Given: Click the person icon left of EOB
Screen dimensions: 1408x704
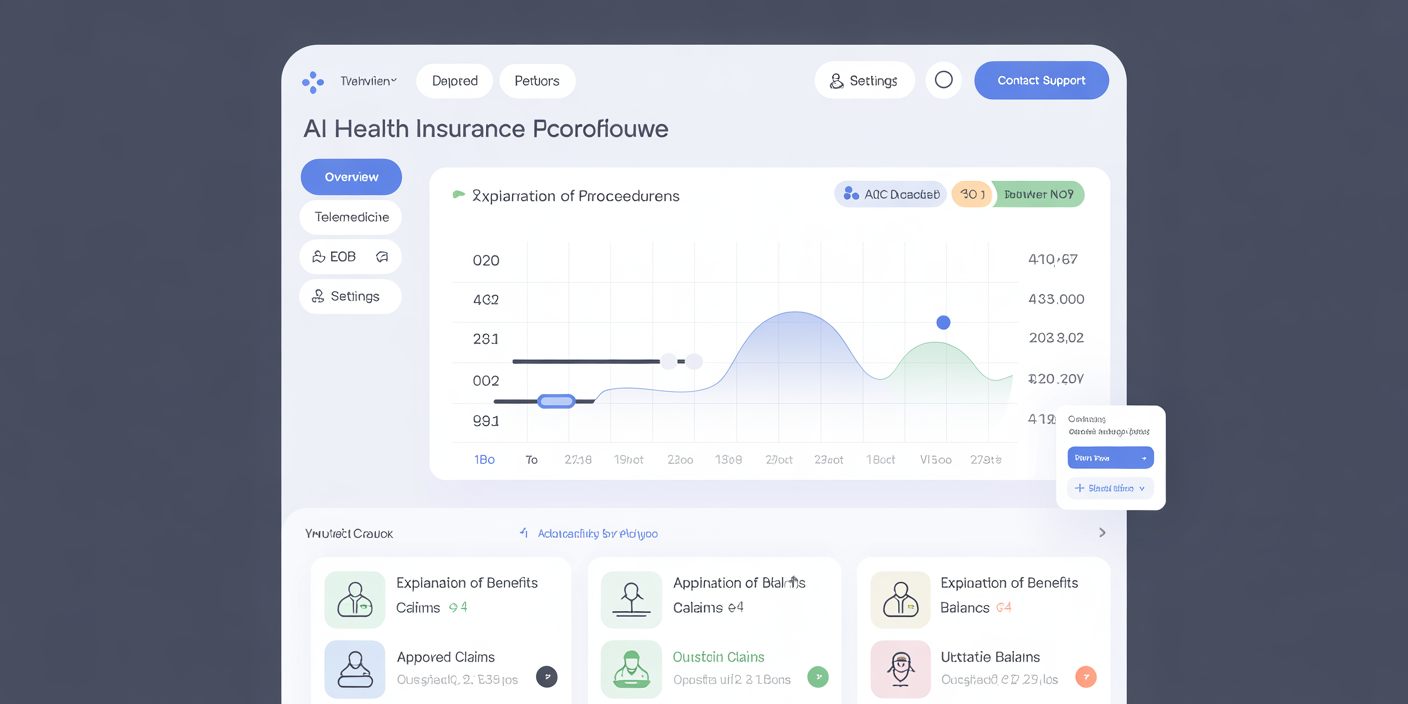Looking at the screenshot, I should click(318, 257).
